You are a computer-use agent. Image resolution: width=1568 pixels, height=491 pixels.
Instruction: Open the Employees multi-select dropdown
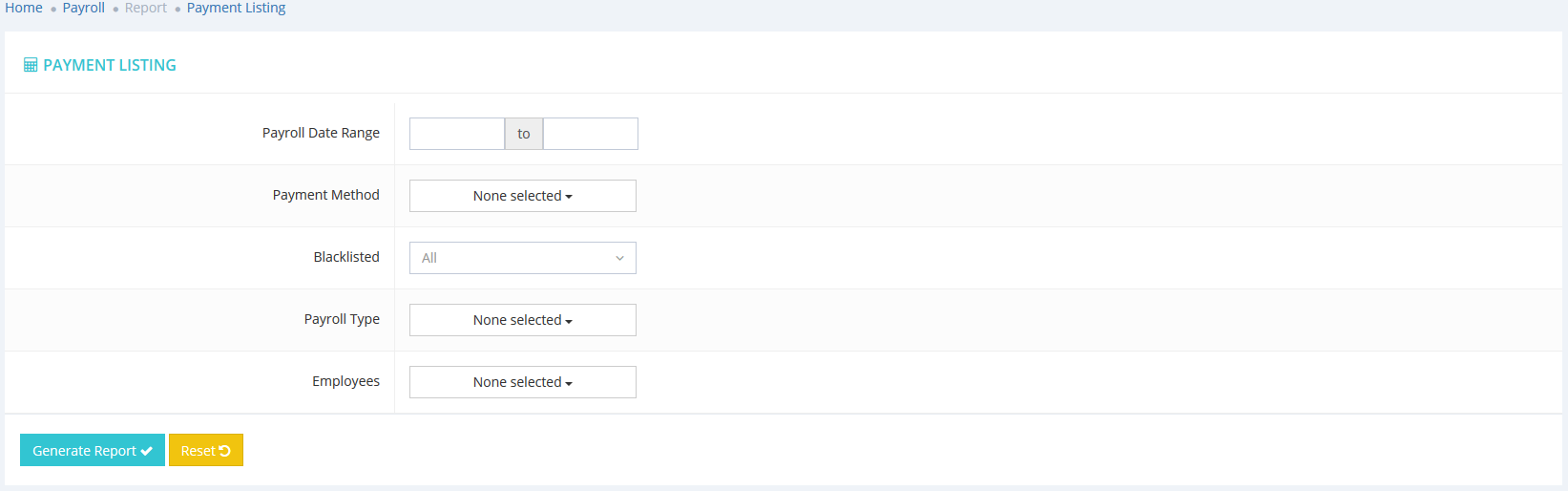coord(522,382)
